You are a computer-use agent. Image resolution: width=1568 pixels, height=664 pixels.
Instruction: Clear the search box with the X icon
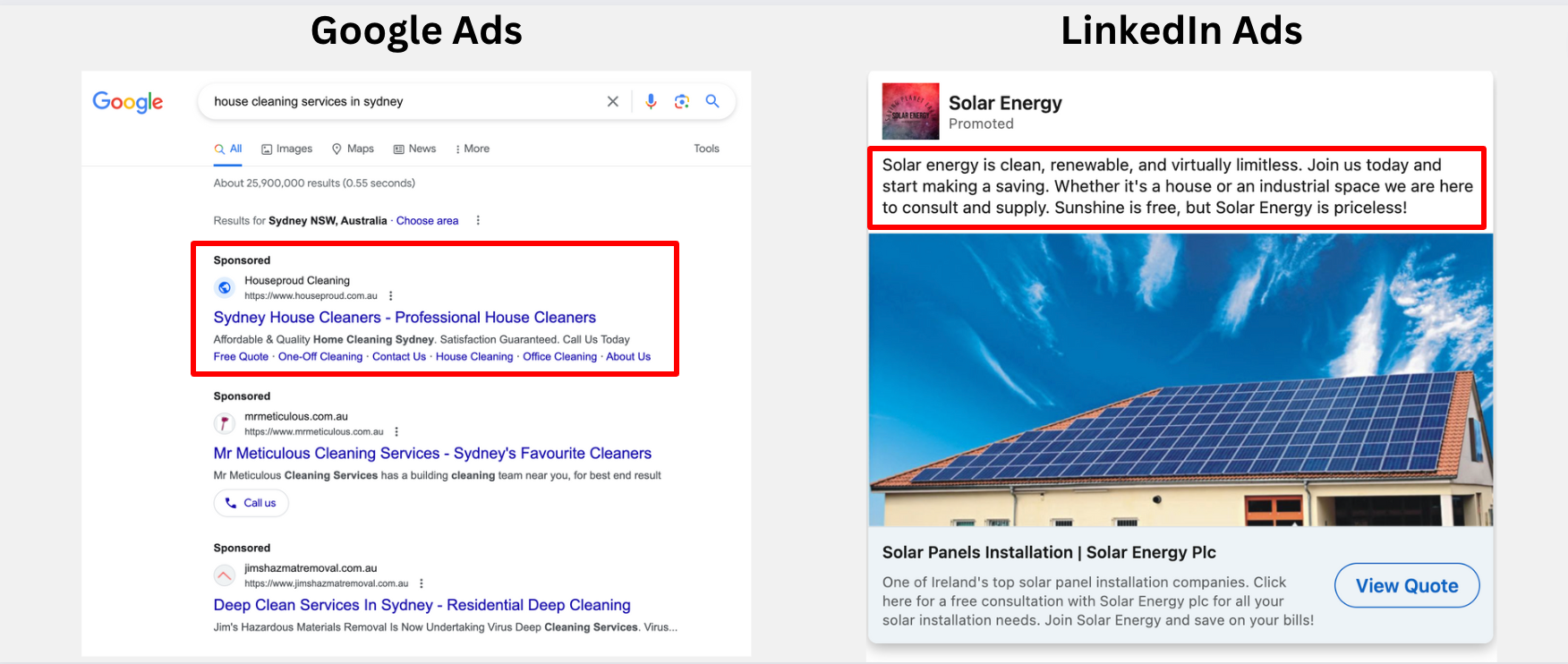(613, 102)
